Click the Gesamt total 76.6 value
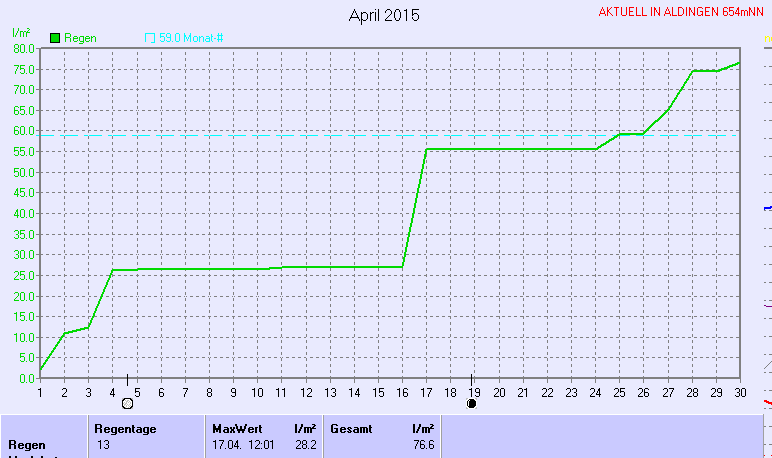Image resolution: width=772 pixels, height=458 pixels. pos(423,444)
